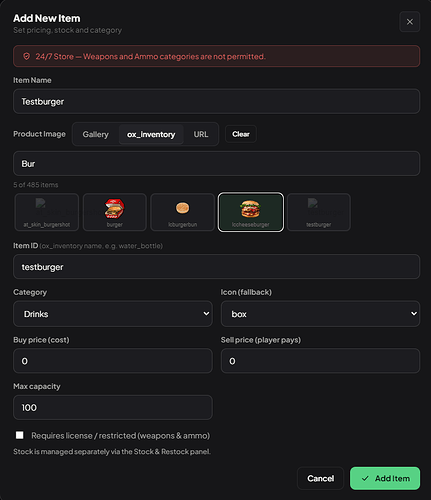The width and height of the screenshot is (431, 500).
Task: Click the shield warning icon in banner
Action: (27, 56)
